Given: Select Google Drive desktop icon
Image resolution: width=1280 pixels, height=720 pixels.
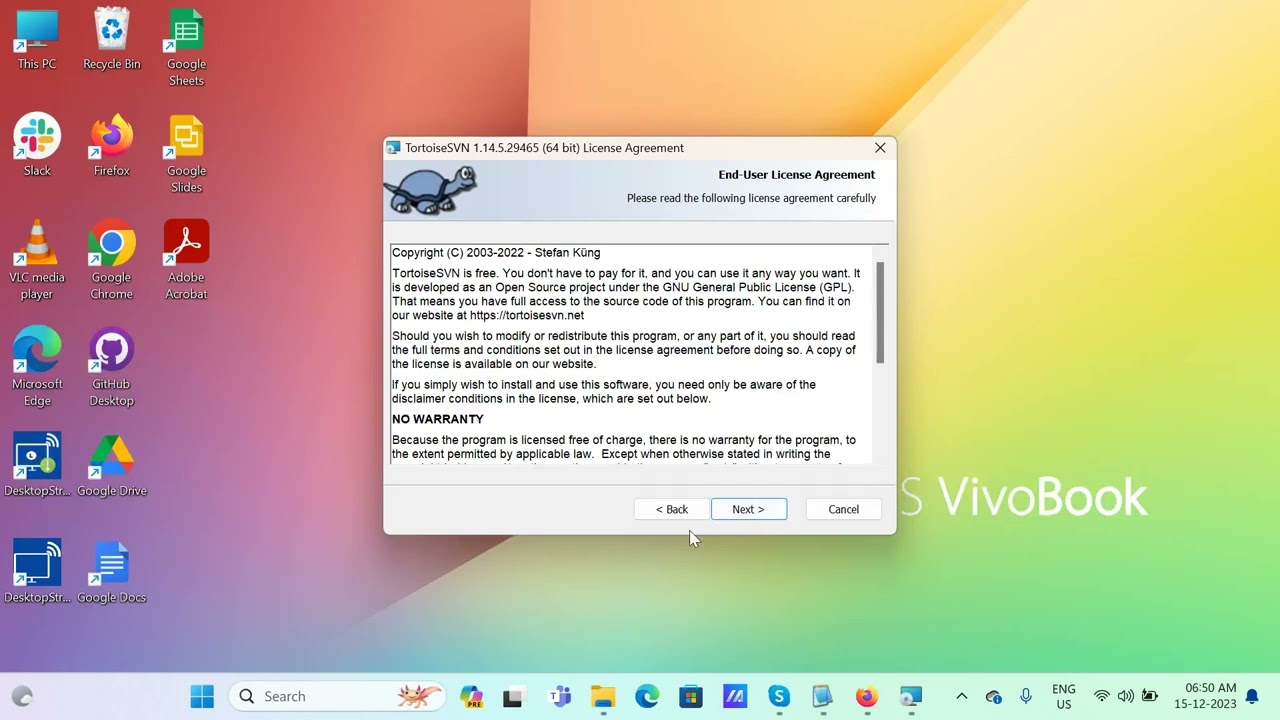Looking at the screenshot, I should click(112, 466).
